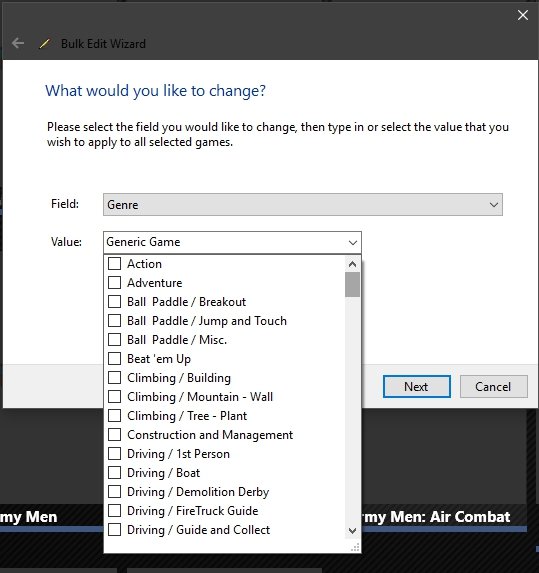Screen dimensions: 539x573
Task: Select Construction and Management checkbox
Action: (x=114, y=435)
